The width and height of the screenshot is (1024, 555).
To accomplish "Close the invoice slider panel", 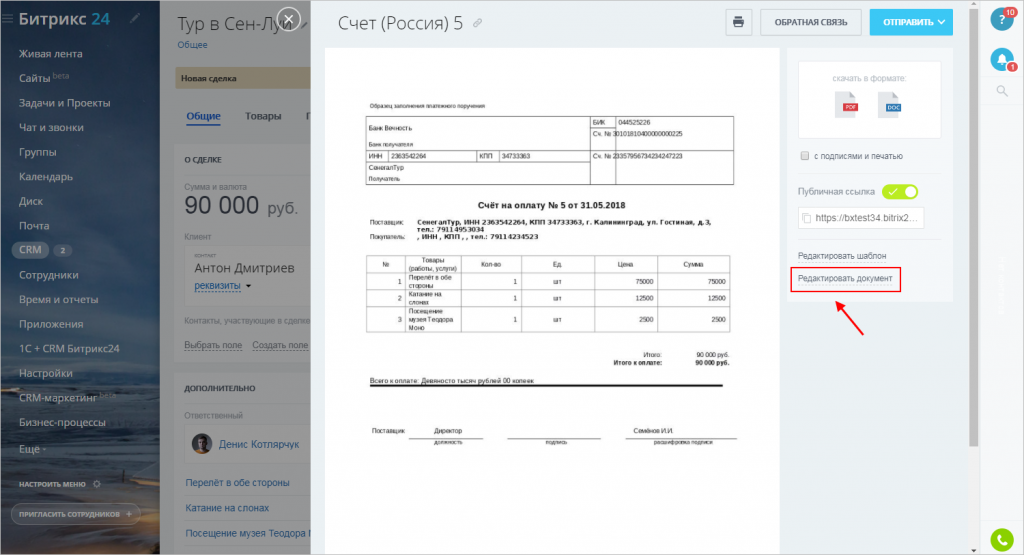I will point(289,19).
